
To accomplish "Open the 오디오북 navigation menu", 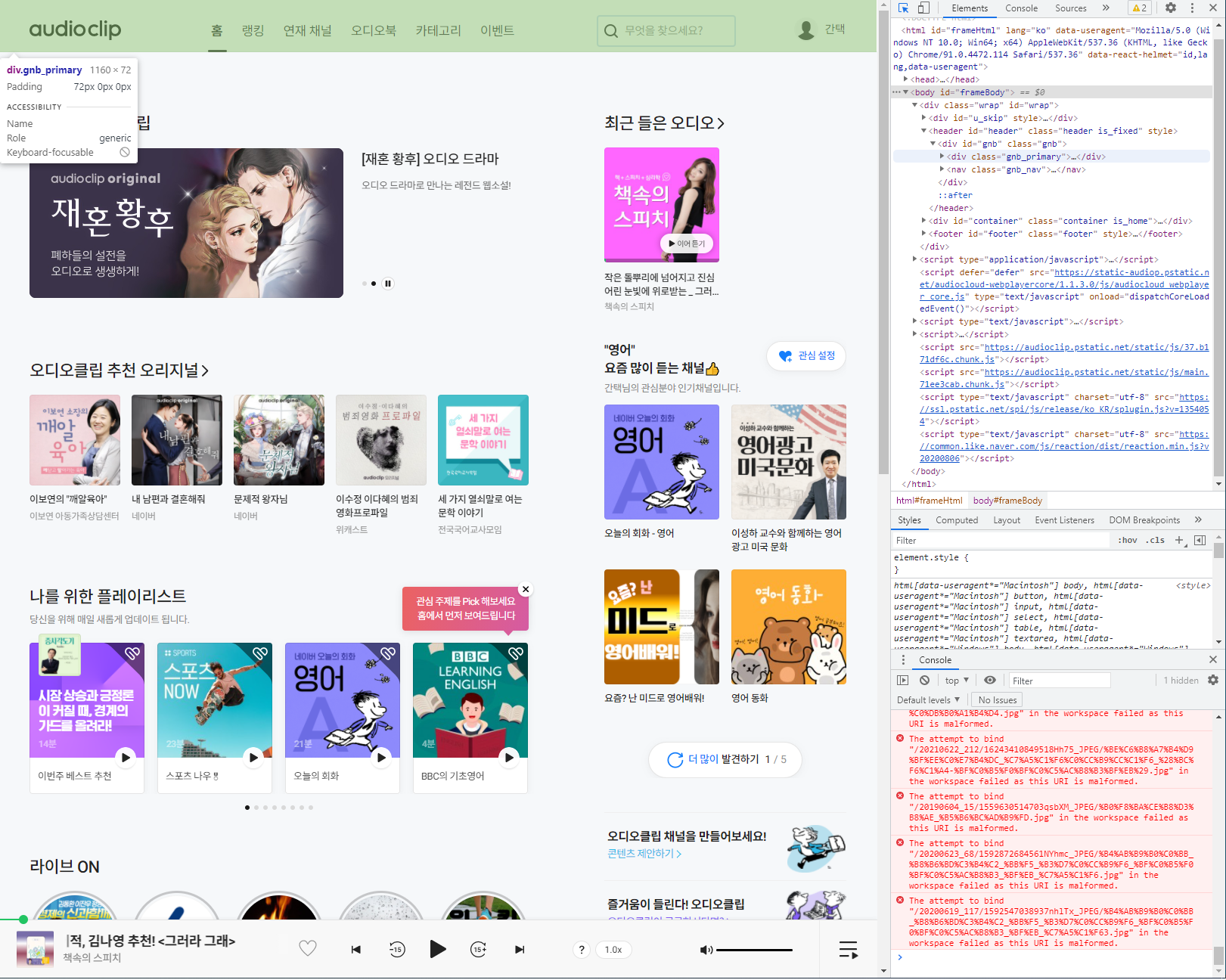I will pyautogui.click(x=374, y=30).
